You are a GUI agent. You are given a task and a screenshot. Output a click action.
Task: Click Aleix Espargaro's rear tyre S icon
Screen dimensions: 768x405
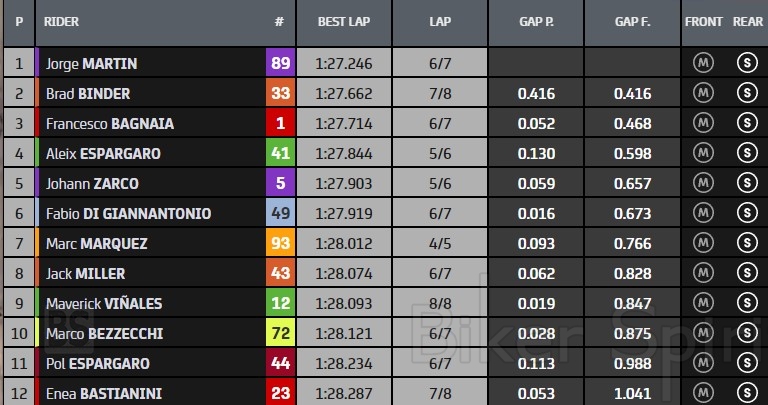point(745,154)
